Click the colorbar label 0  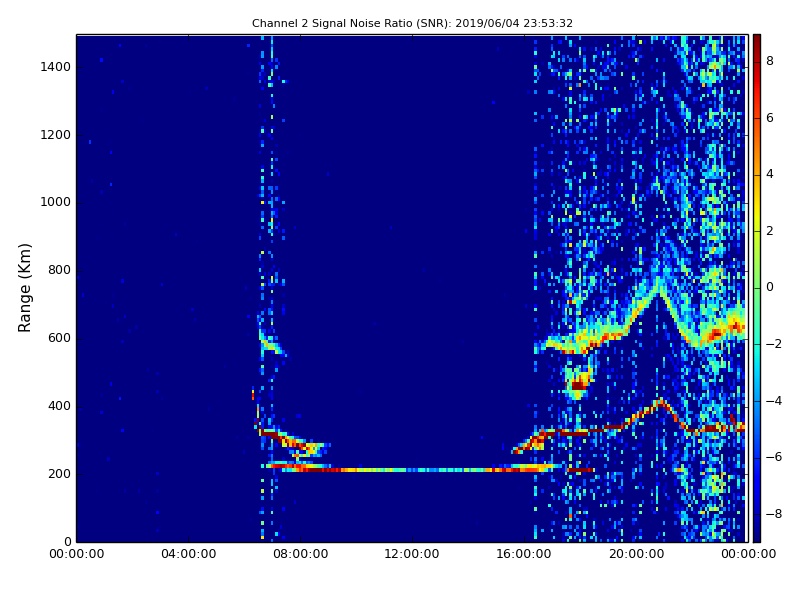770,287
